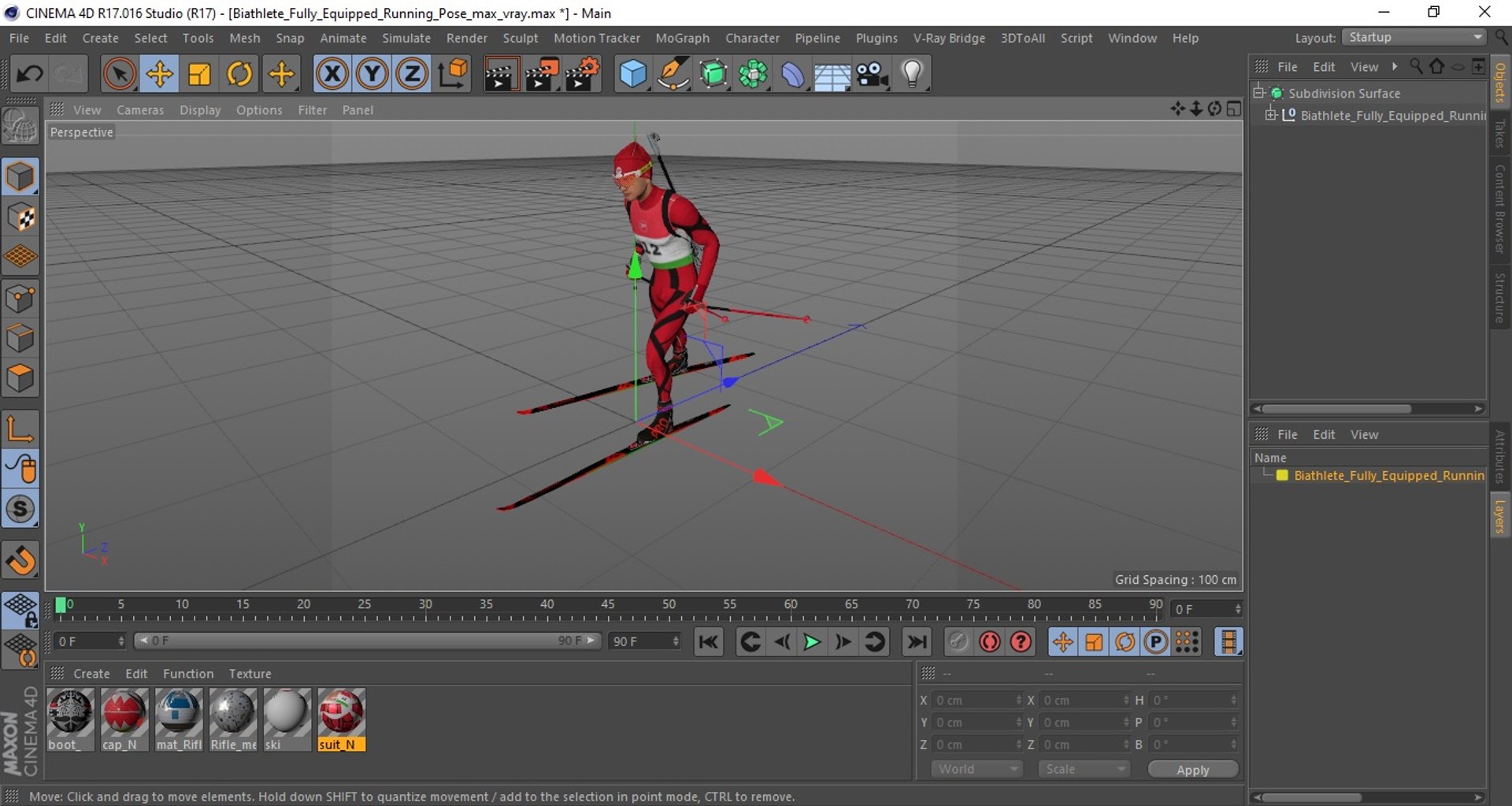Go to start of animation
1512x806 pixels.
(x=708, y=642)
